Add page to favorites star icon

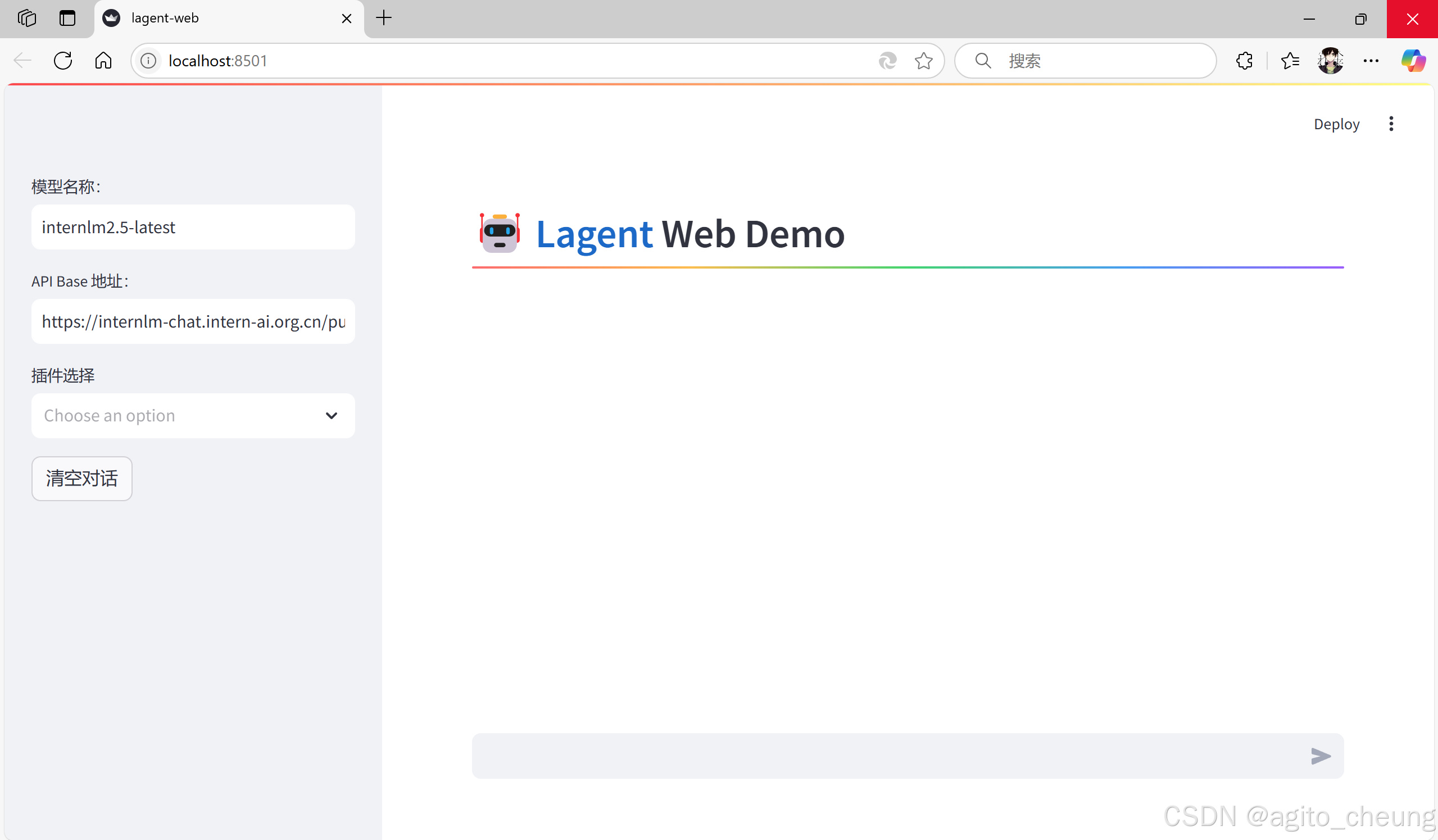(923, 61)
